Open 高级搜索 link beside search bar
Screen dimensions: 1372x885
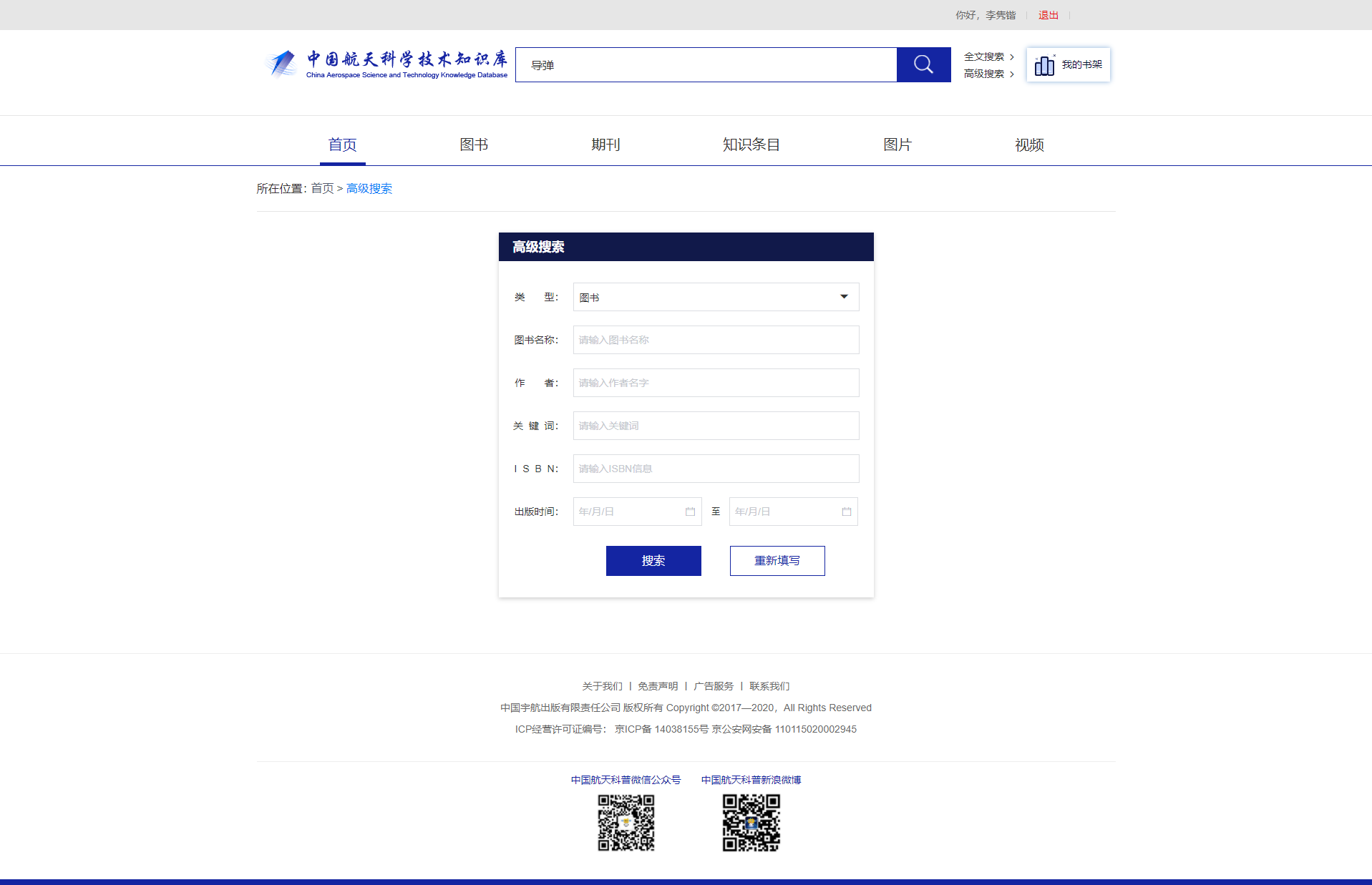coord(988,74)
